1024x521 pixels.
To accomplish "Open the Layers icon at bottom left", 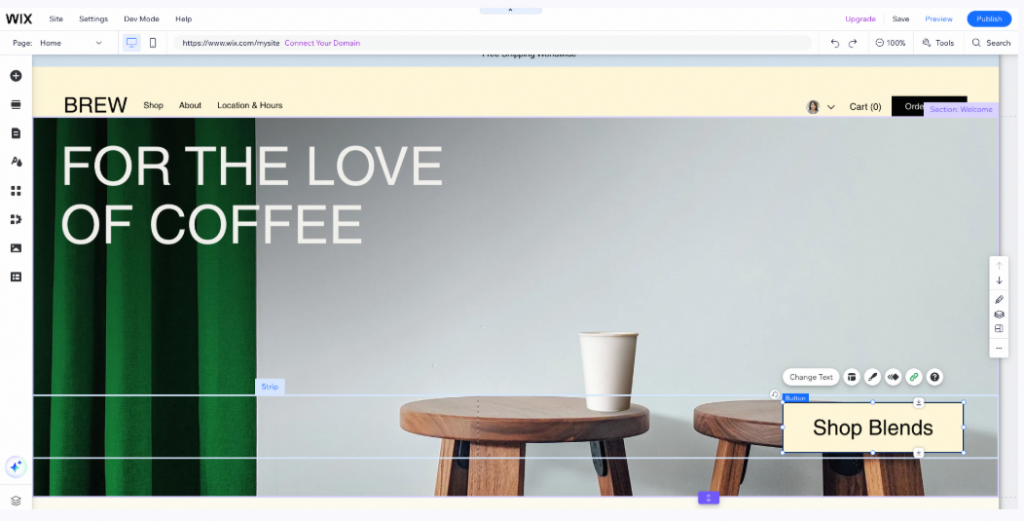I will 16,501.
